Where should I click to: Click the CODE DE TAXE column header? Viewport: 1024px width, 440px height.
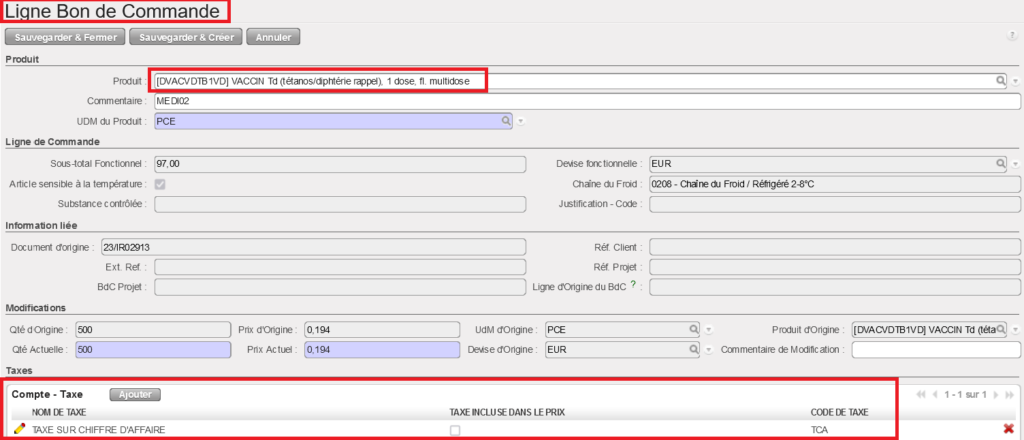click(x=839, y=412)
